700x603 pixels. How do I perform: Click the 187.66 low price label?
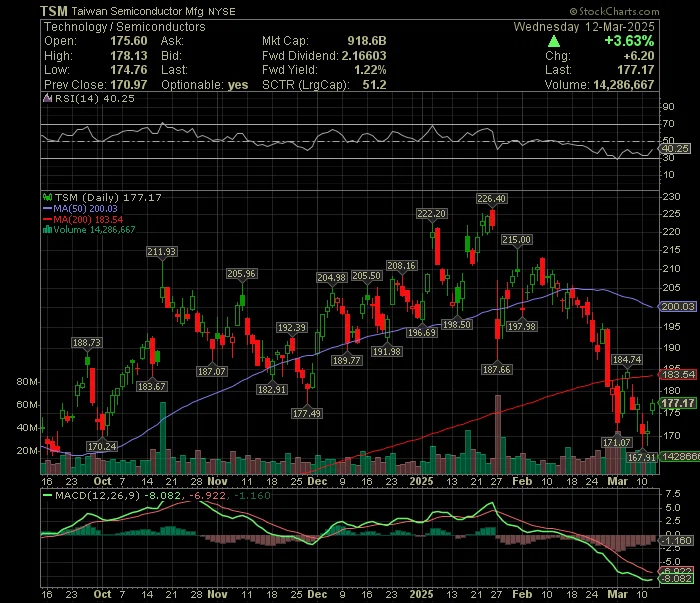click(x=496, y=370)
